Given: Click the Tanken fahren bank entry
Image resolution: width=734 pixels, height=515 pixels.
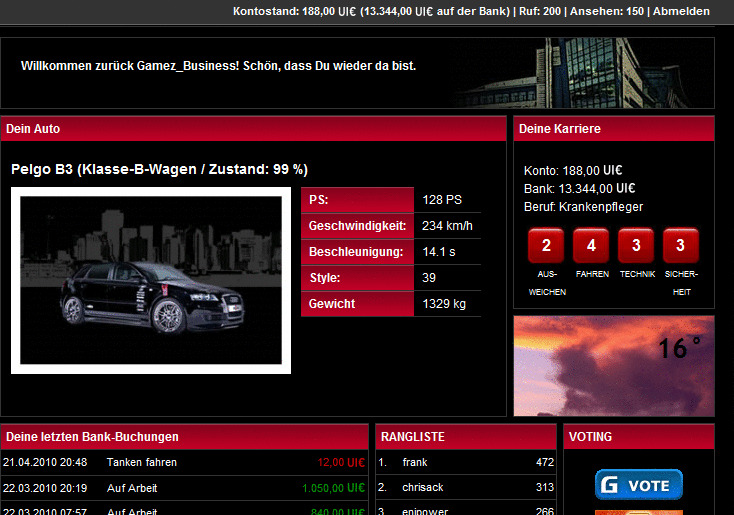Looking at the screenshot, I should pos(142,463).
